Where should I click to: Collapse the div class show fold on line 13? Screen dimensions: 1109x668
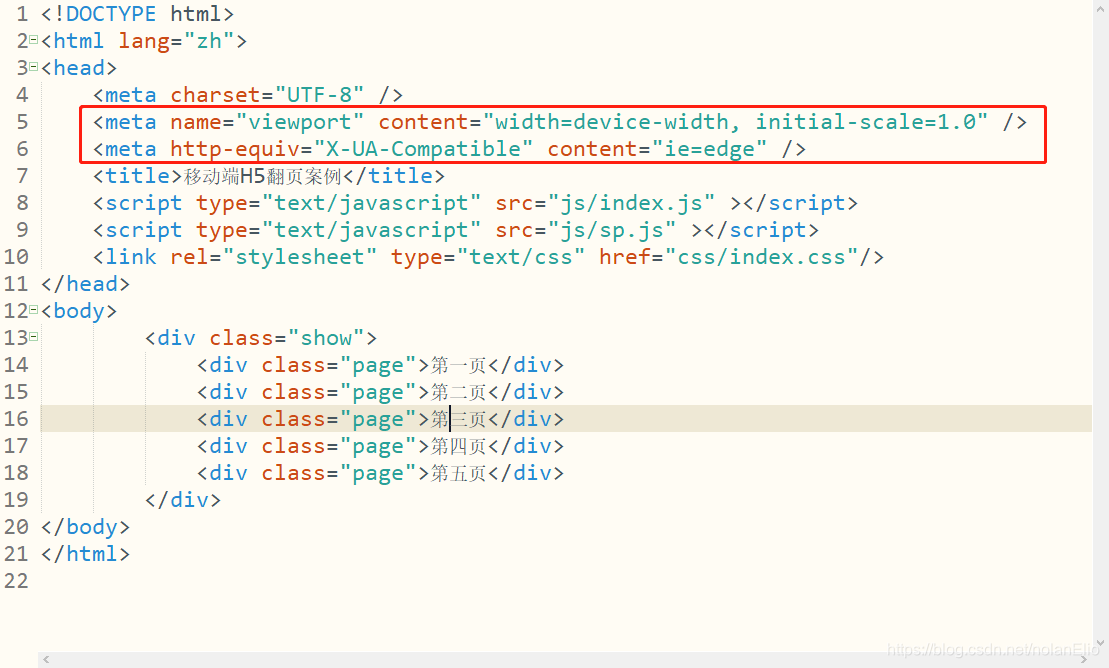coord(33,336)
